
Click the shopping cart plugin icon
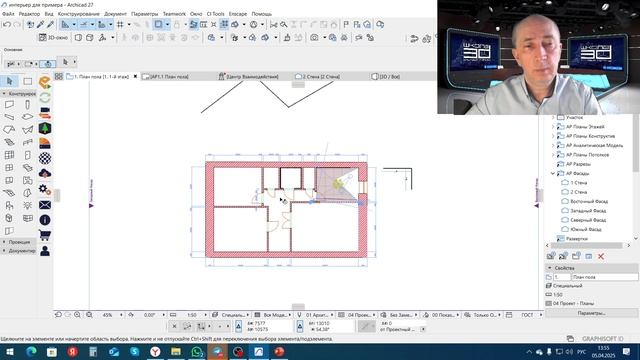click(x=45, y=235)
